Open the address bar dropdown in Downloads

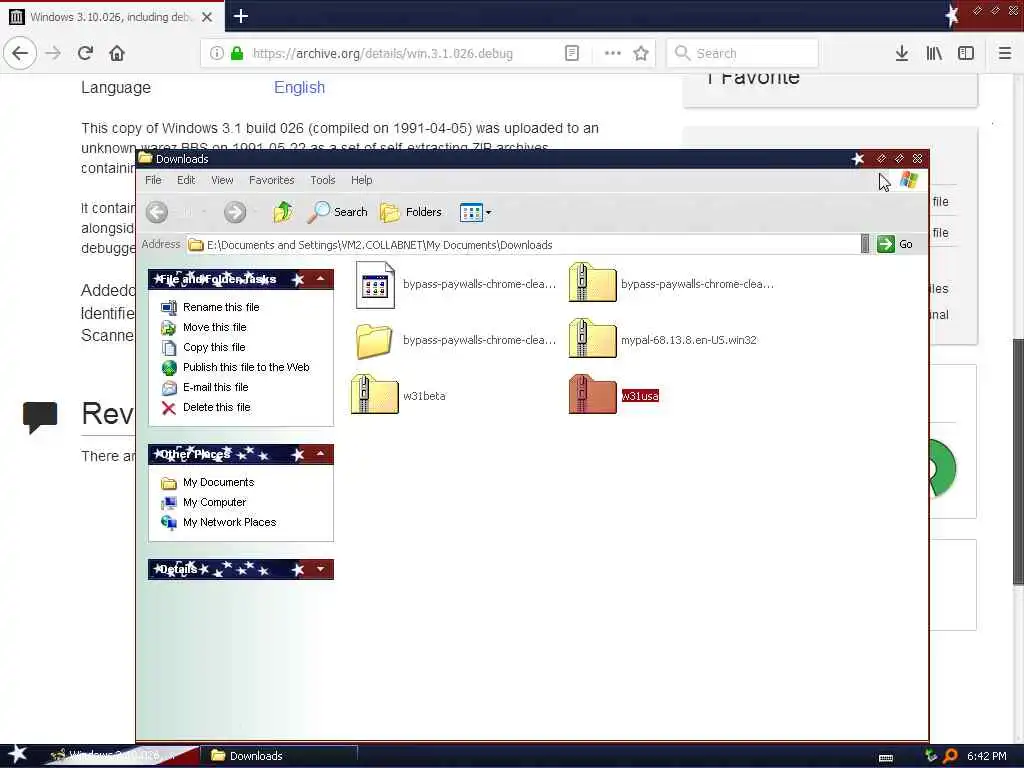coord(865,244)
